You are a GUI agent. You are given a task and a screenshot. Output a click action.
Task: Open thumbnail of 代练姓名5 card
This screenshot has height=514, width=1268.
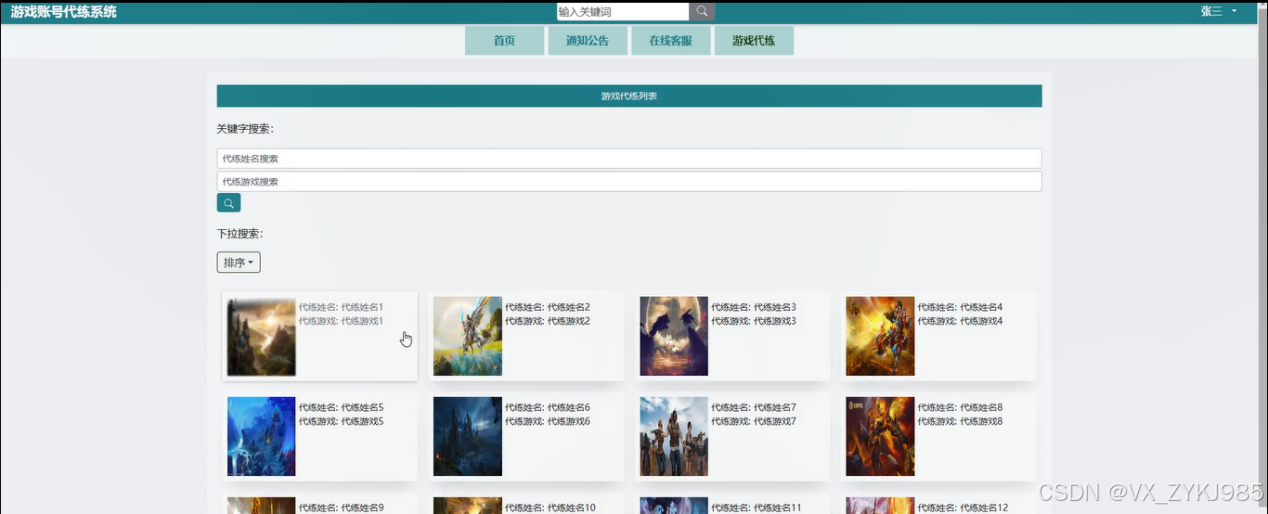[261, 436]
